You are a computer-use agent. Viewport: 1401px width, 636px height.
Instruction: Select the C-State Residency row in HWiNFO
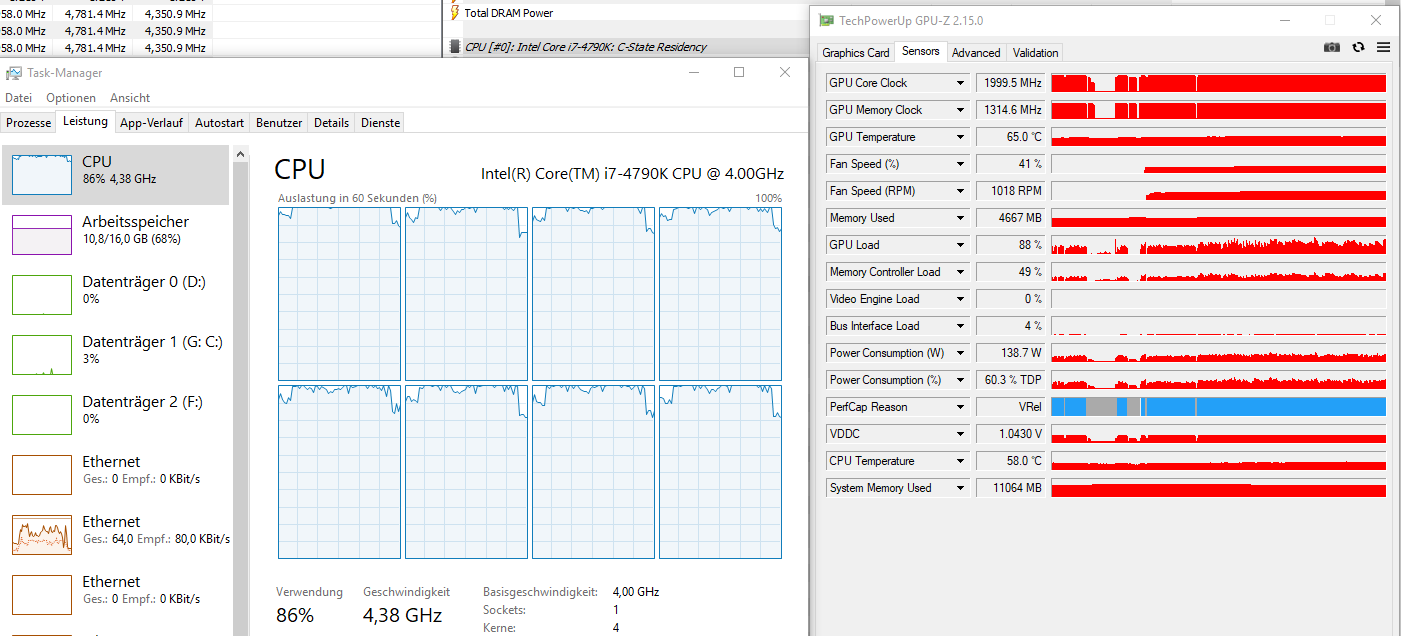click(627, 47)
